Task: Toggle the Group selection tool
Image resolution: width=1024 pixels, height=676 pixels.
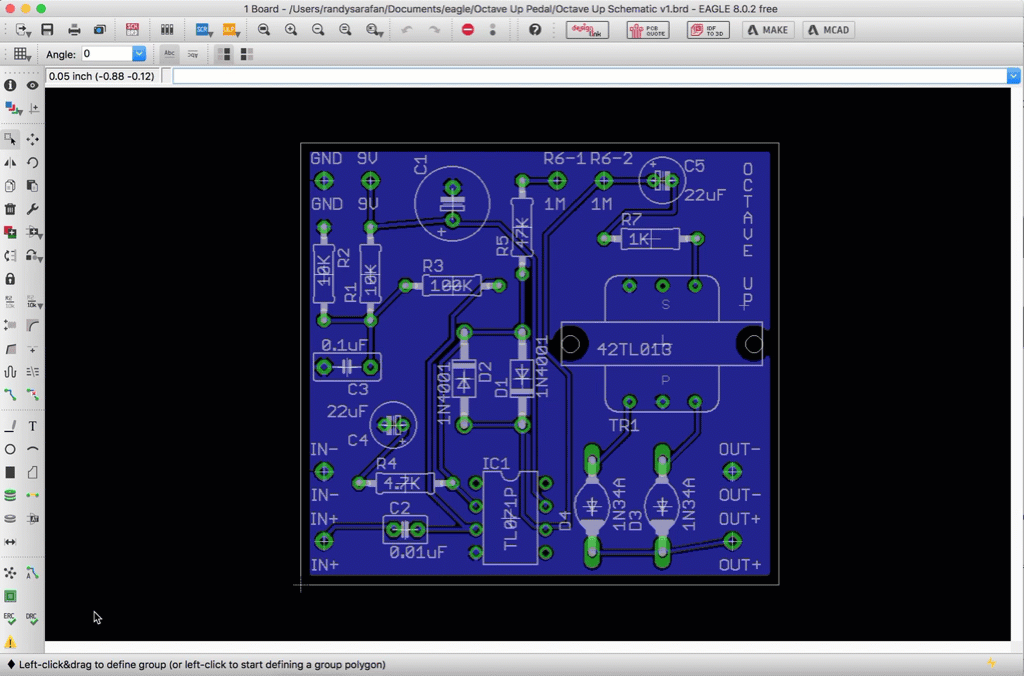Action: [10, 139]
